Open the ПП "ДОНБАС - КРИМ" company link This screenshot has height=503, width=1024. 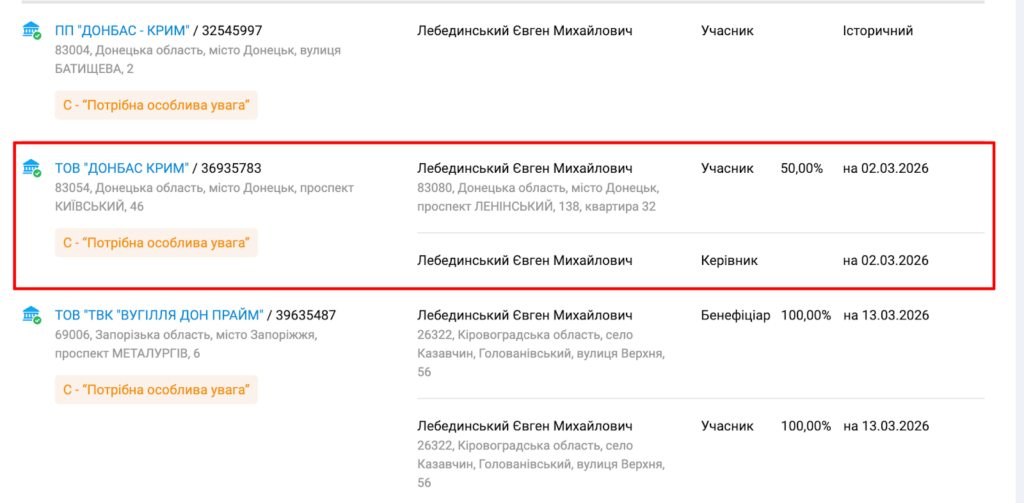point(122,31)
